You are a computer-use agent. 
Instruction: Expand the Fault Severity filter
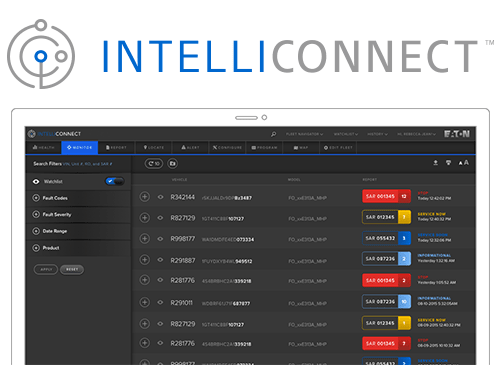pos(36,214)
